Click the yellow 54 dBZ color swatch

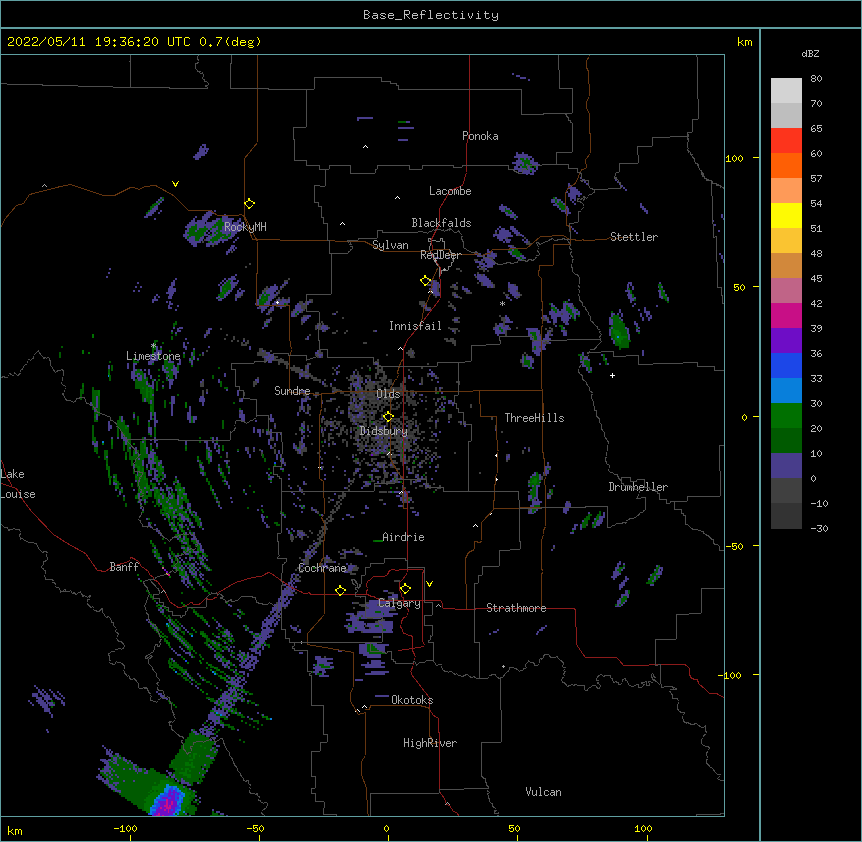(x=786, y=215)
